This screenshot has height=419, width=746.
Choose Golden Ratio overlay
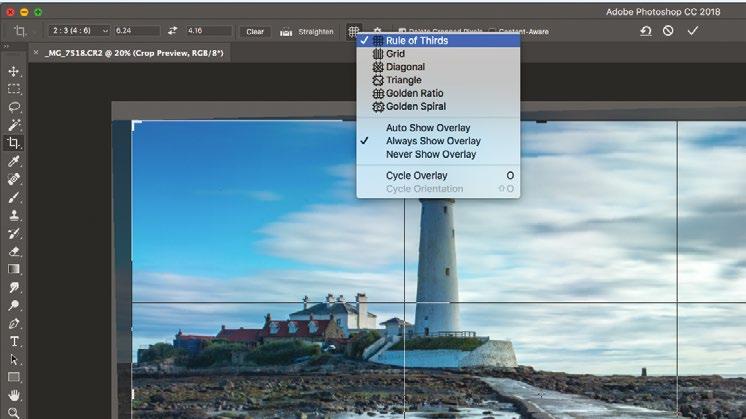click(438, 94)
